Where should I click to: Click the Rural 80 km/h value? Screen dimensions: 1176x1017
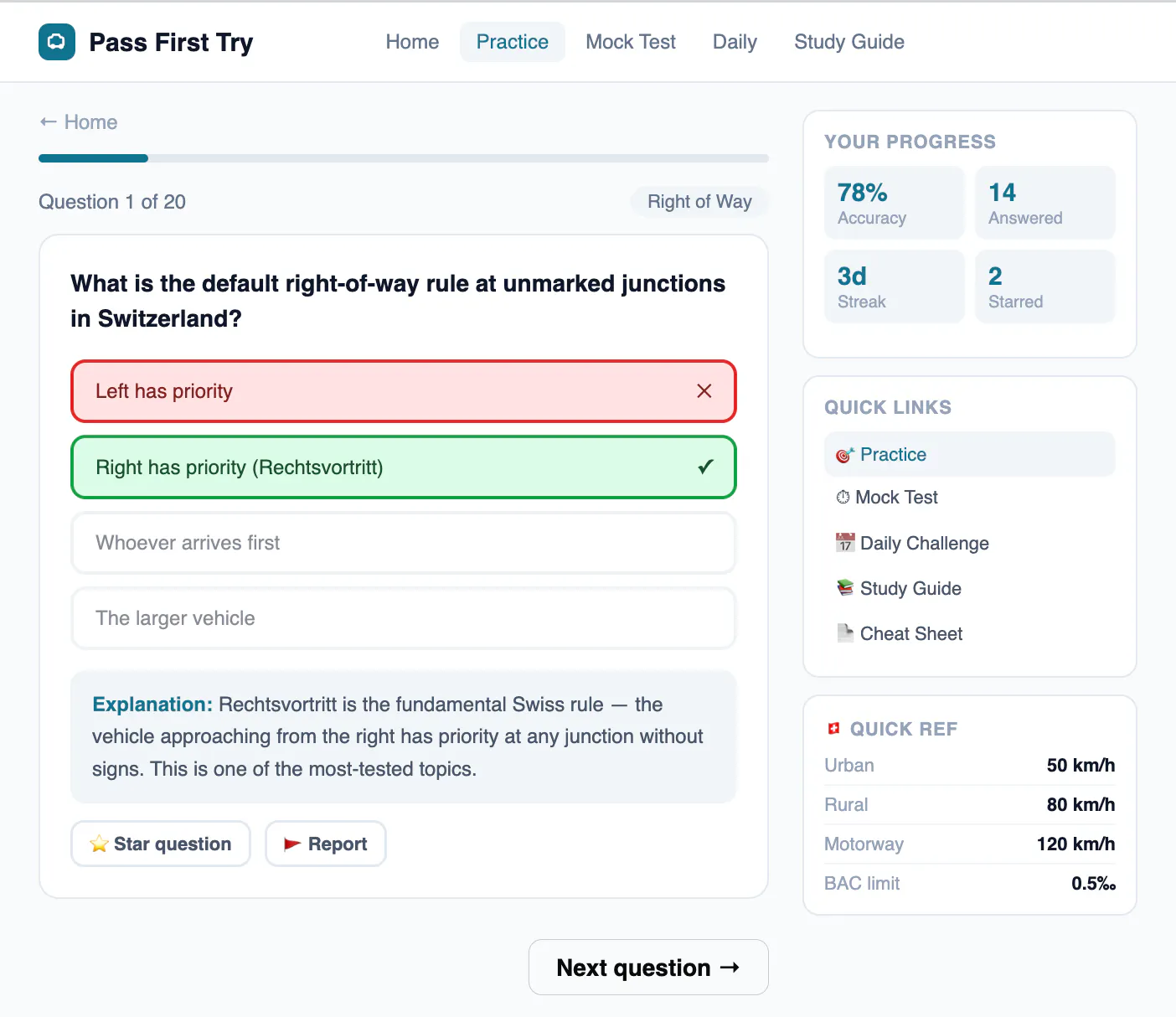(1081, 804)
